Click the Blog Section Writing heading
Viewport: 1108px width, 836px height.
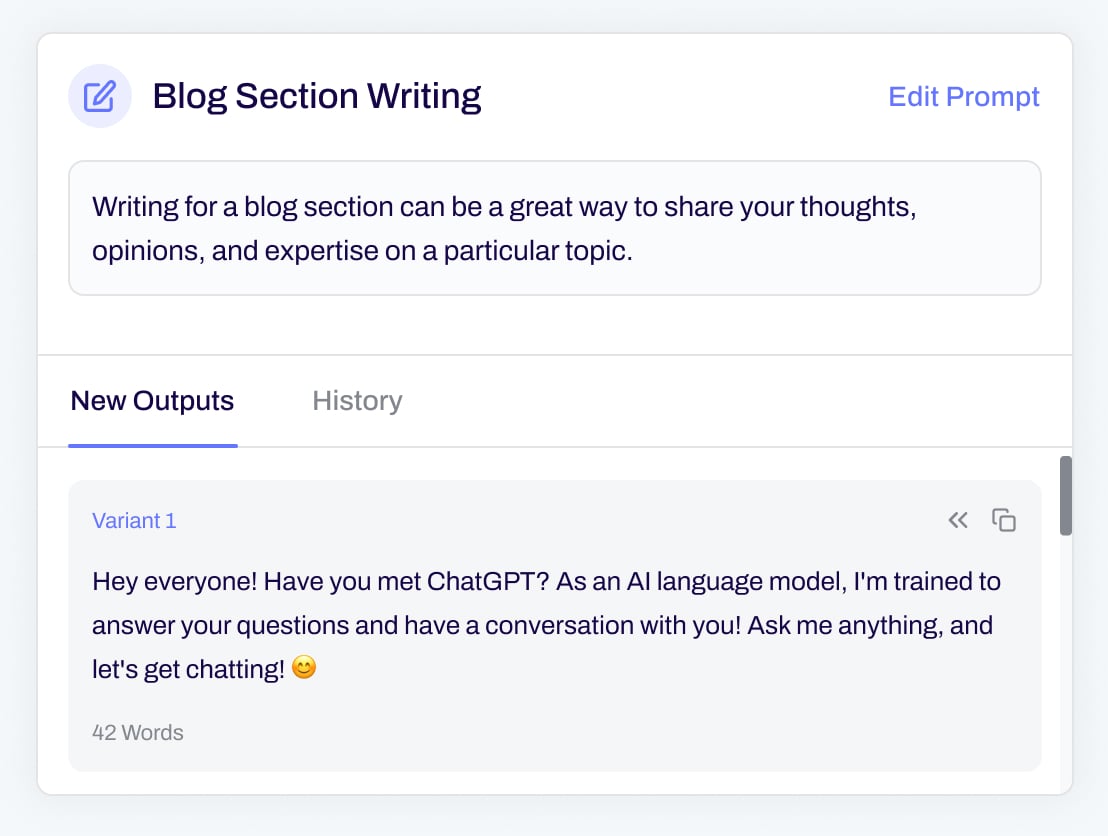pyautogui.click(x=316, y=97)
